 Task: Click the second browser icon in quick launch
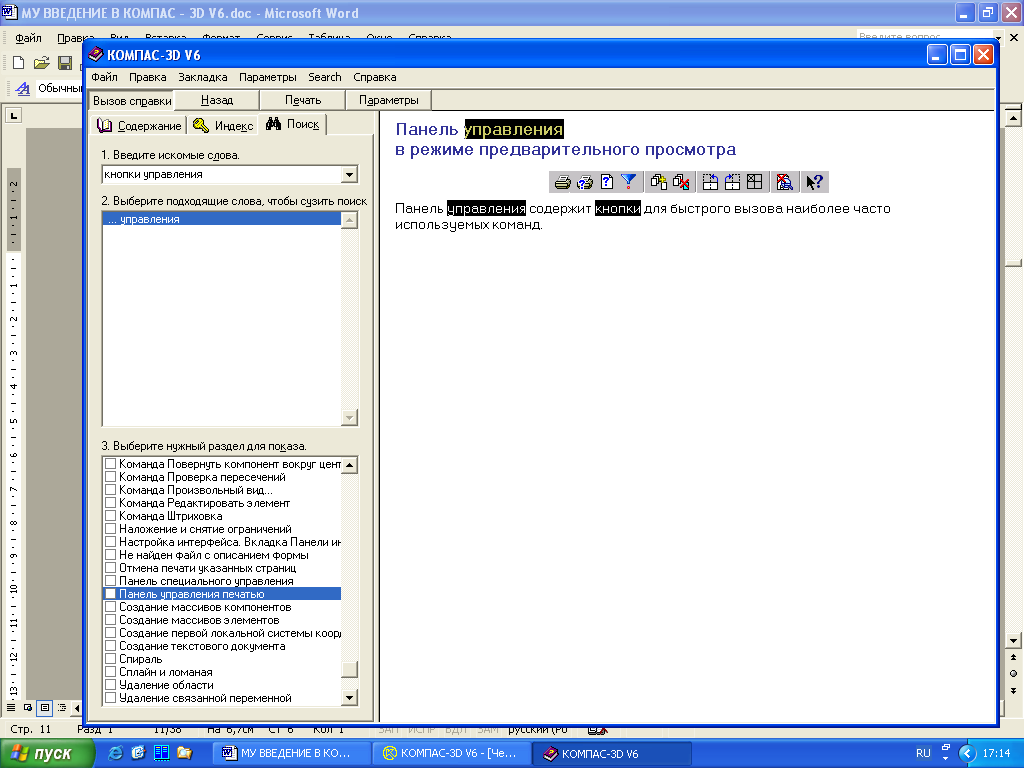(x=138, y=753)
